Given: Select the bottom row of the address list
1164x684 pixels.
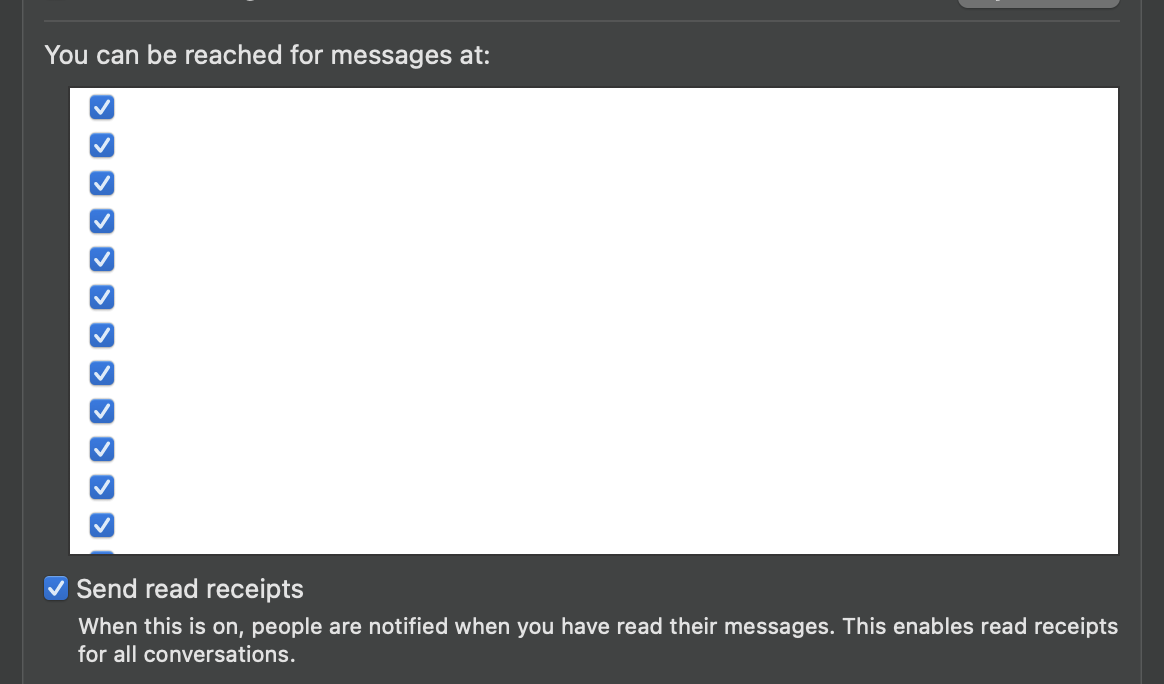Looking at the screenshot, I should click(x=400, y=525).
